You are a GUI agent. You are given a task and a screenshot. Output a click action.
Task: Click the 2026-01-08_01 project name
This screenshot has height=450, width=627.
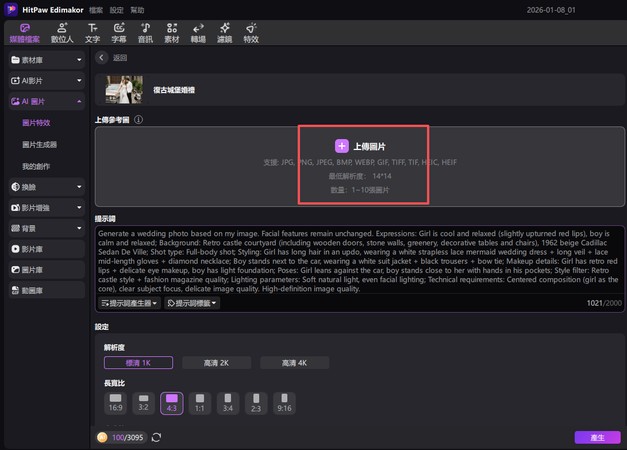coord(551,10)
